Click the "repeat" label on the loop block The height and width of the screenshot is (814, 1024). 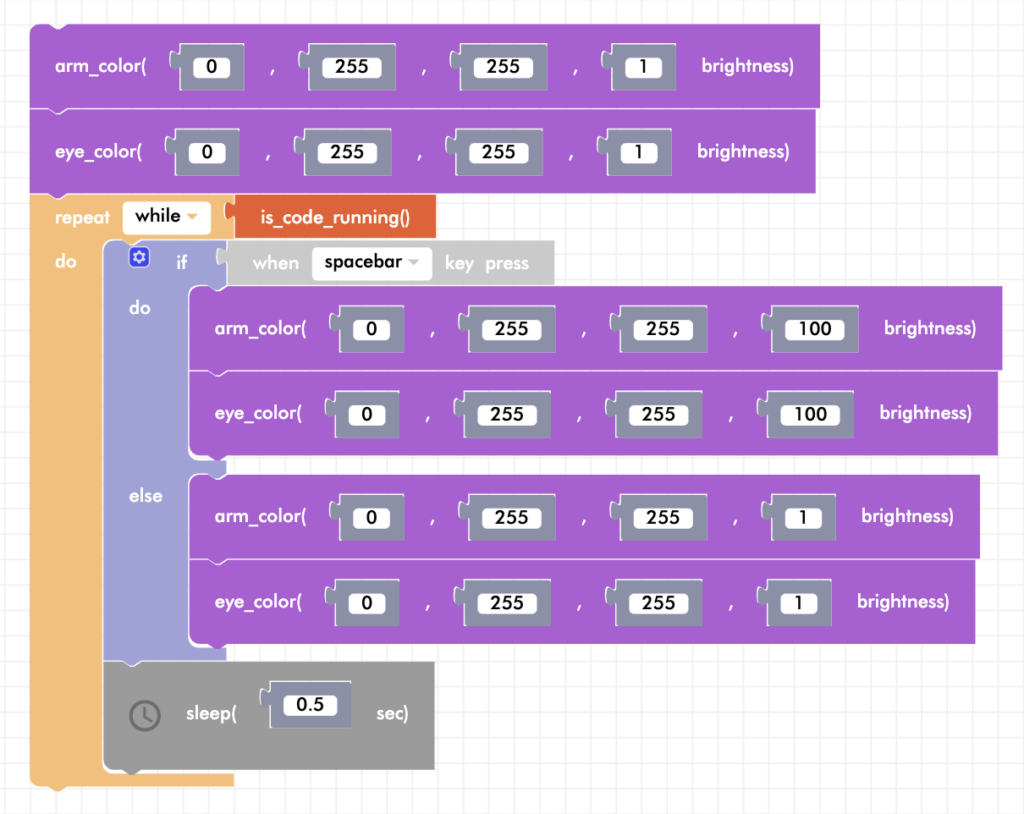pos(82,217)
